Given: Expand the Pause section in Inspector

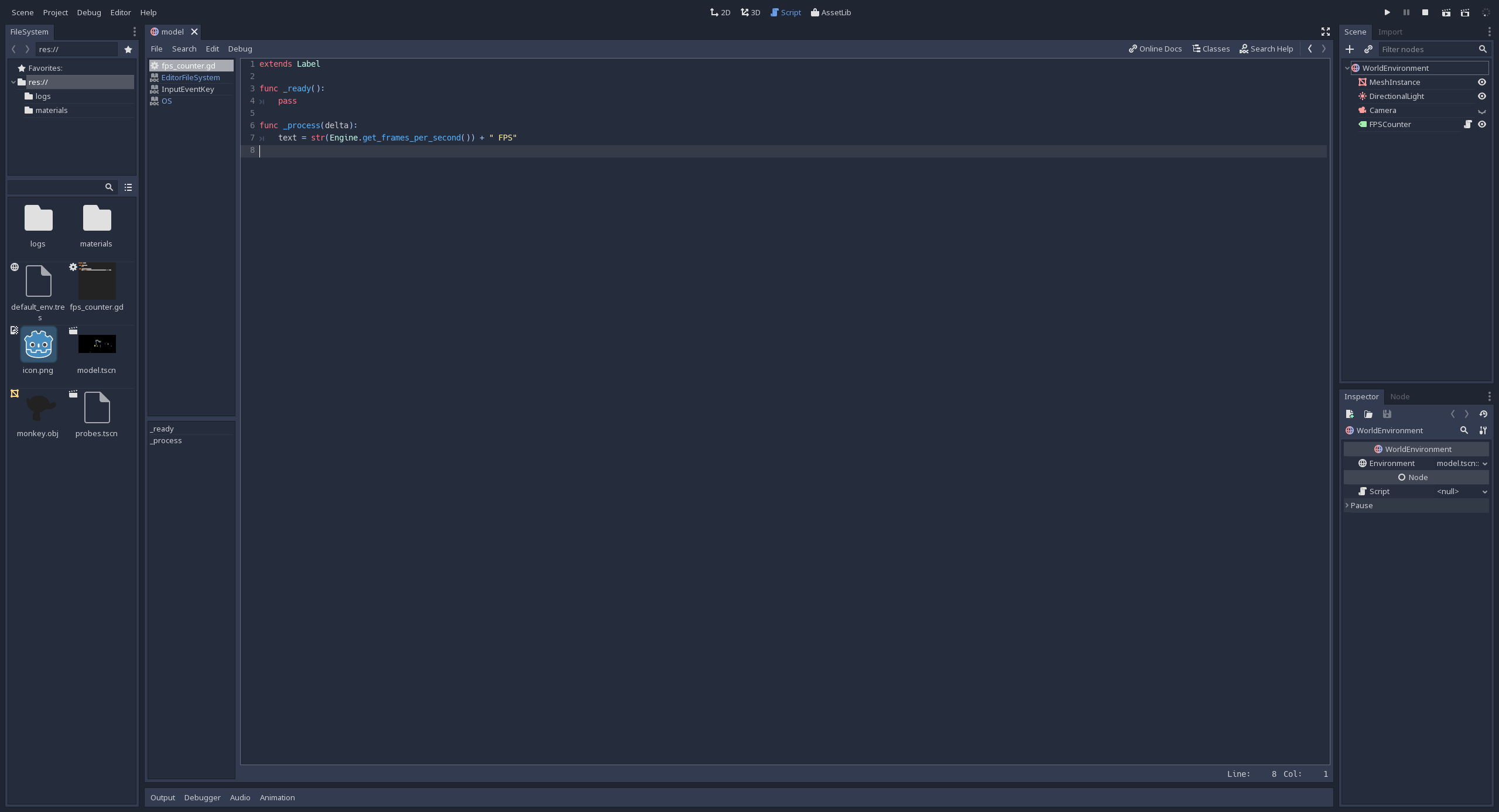Looking at the screenshot, I should (x=1349, y=505).
